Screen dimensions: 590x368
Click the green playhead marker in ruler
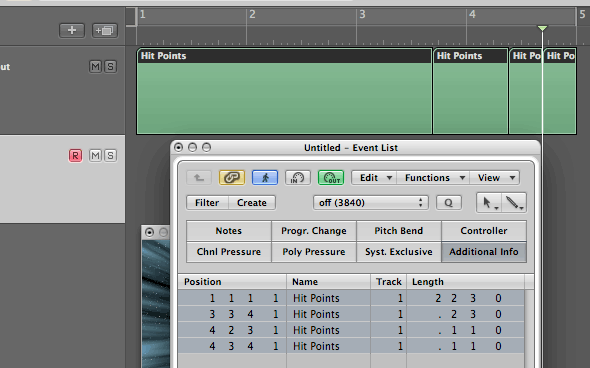click(542, 28)
